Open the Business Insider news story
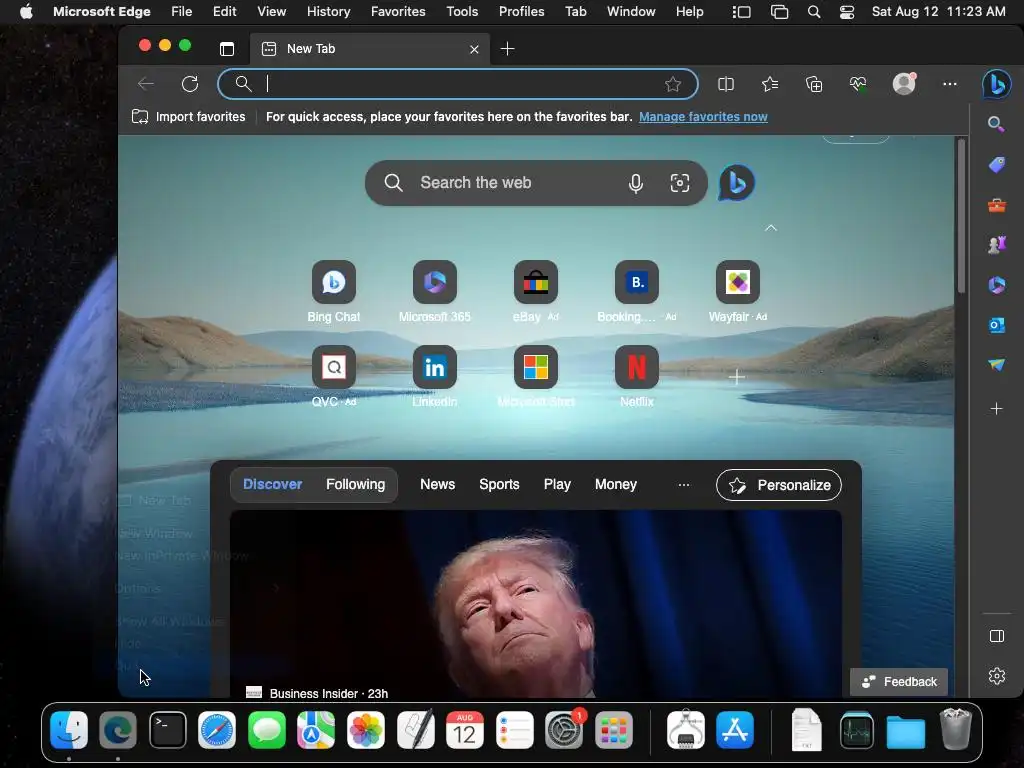Screen dimensions: 1024x768 click(x=536, y=604)
